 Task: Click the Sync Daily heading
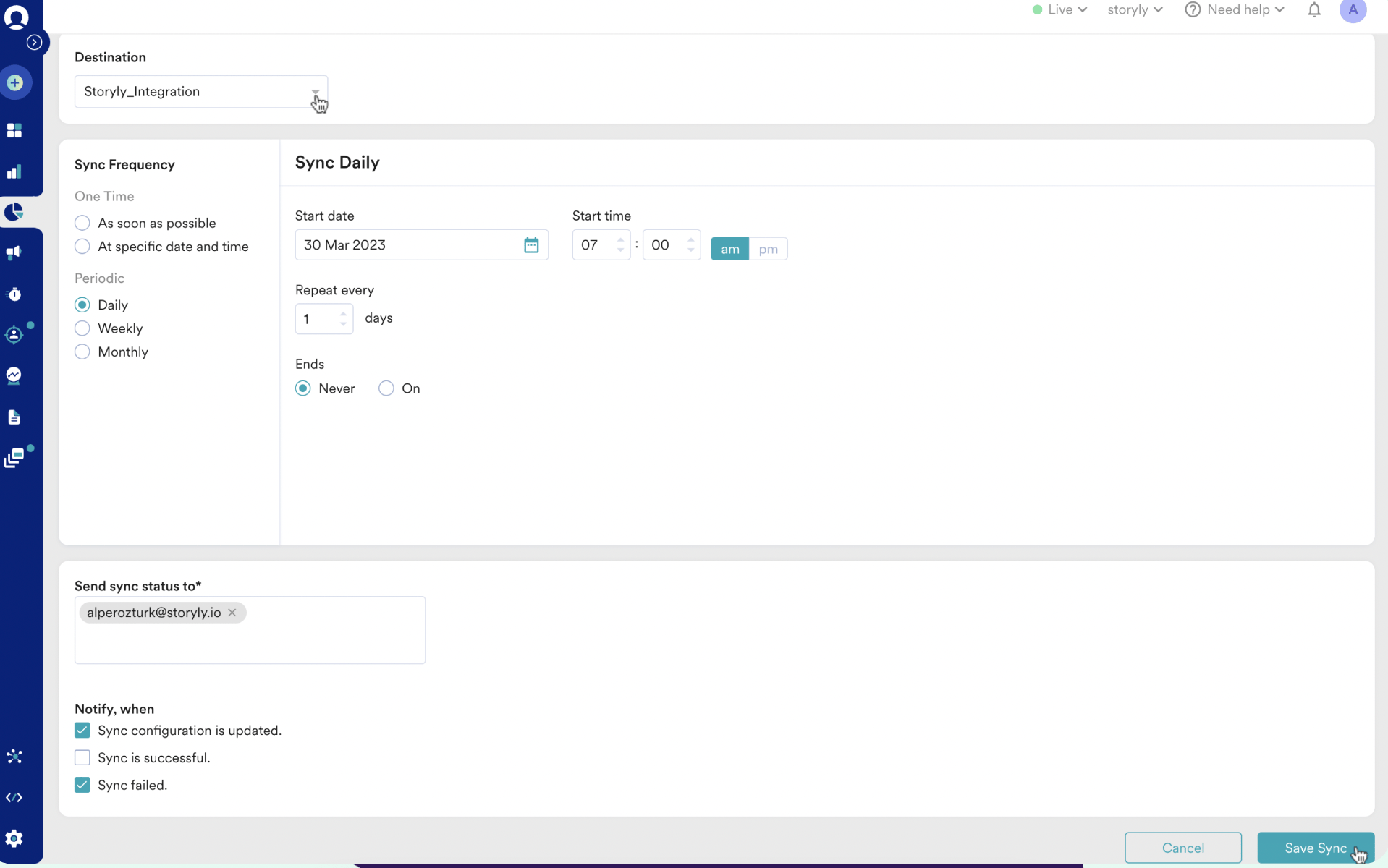337,162
